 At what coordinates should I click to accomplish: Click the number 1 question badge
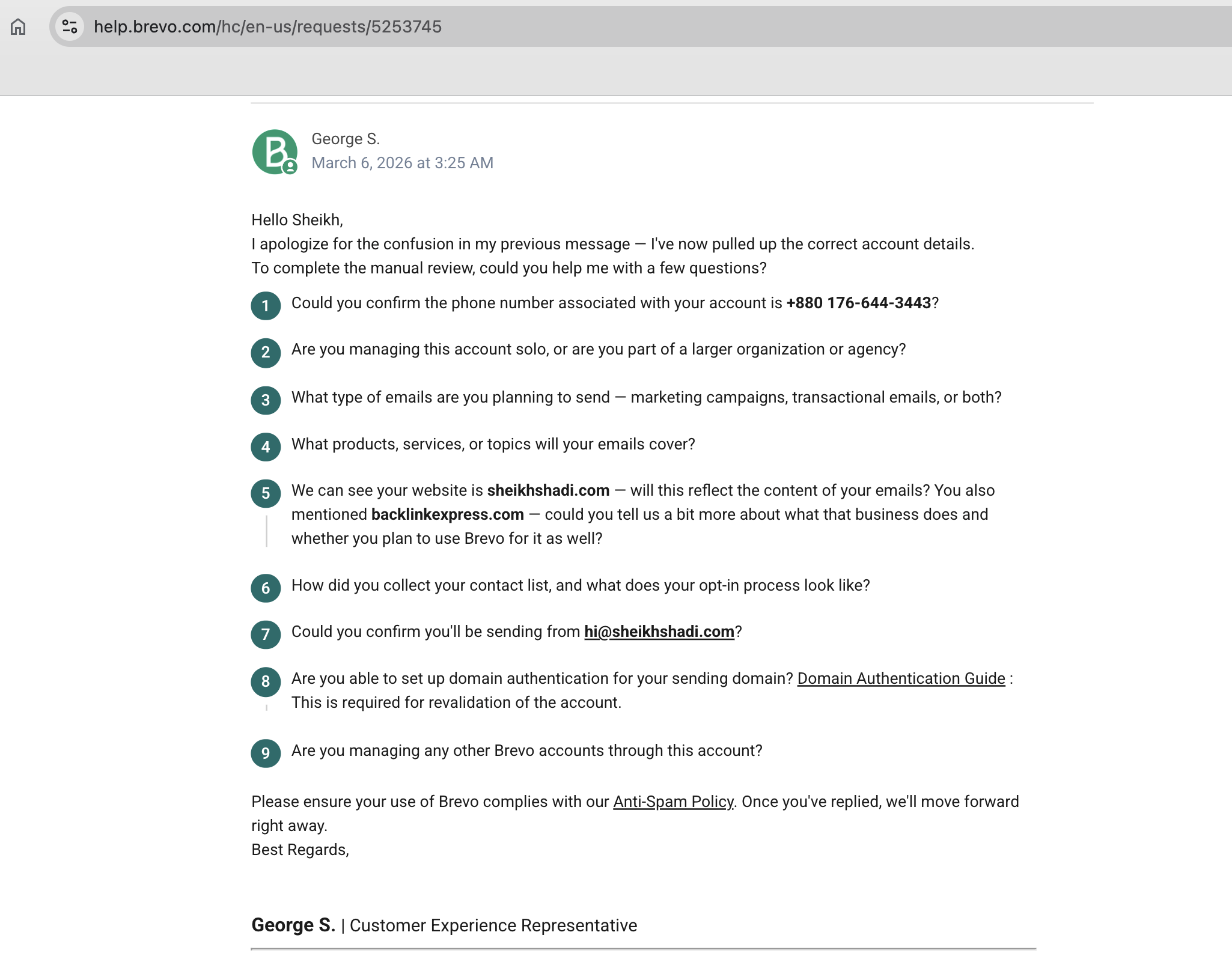coord(266,306)
